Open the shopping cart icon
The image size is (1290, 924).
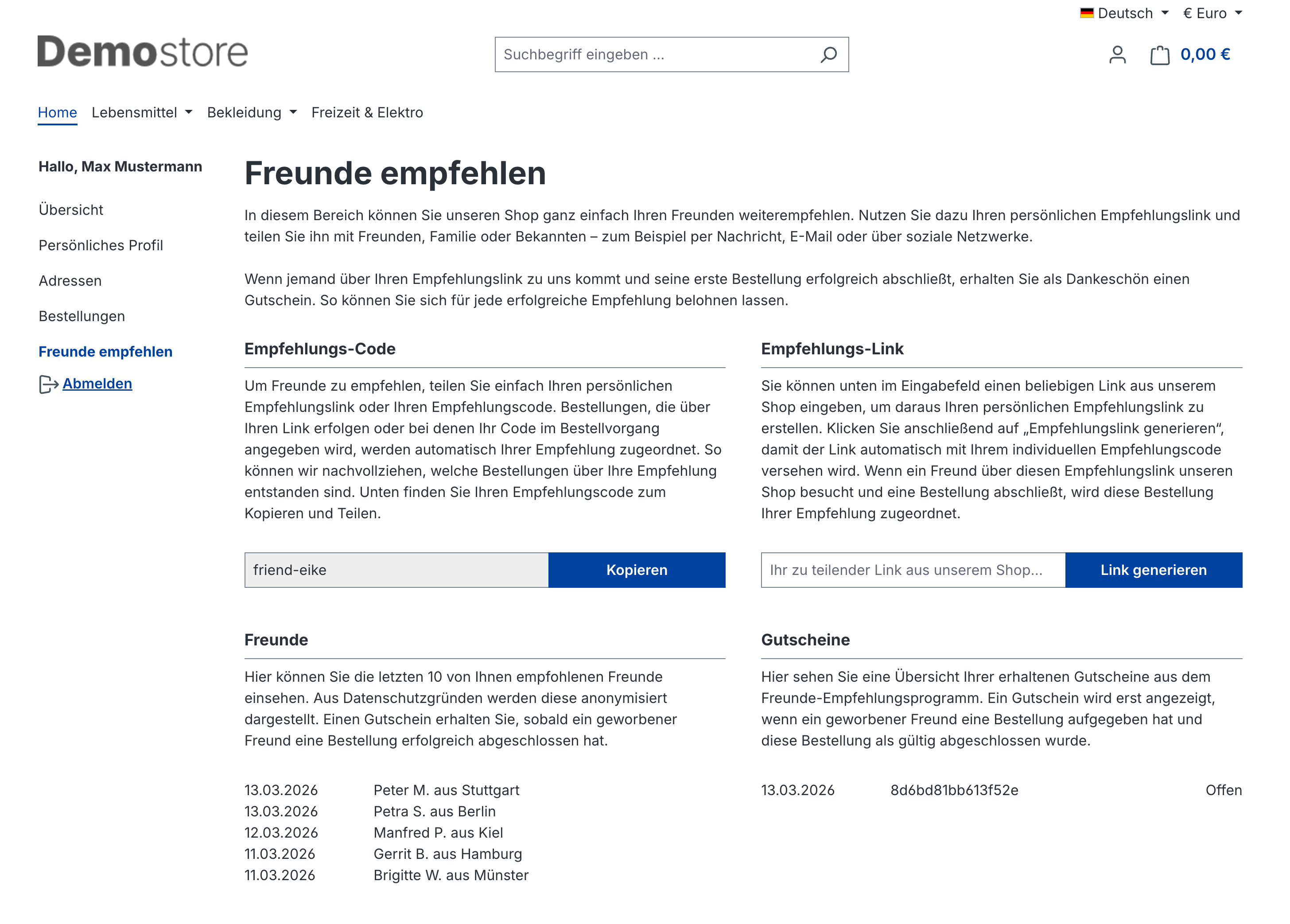pos(1159,55)
